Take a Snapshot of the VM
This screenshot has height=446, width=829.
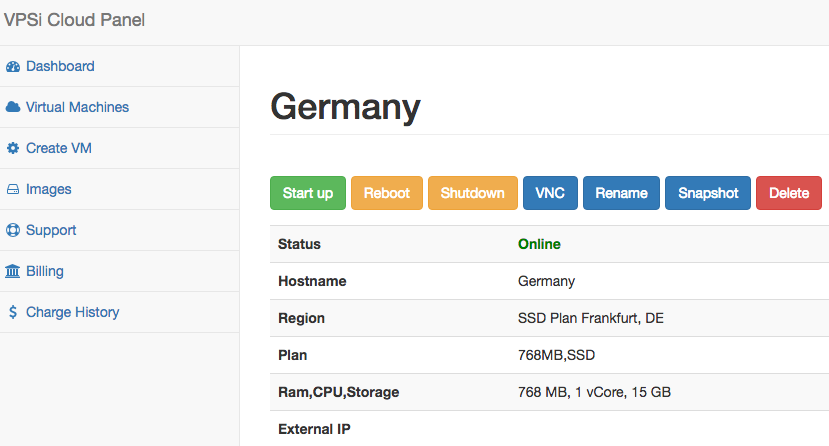[x=708, y=193]
